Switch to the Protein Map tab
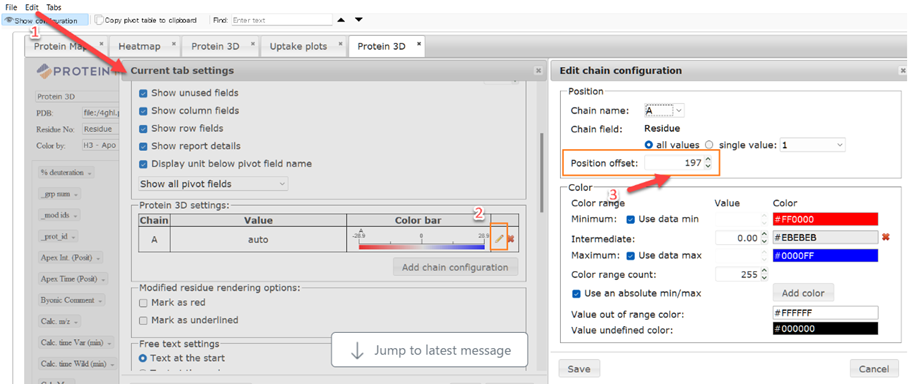Screen dimensions: 921x384 [x=61, y=46]
